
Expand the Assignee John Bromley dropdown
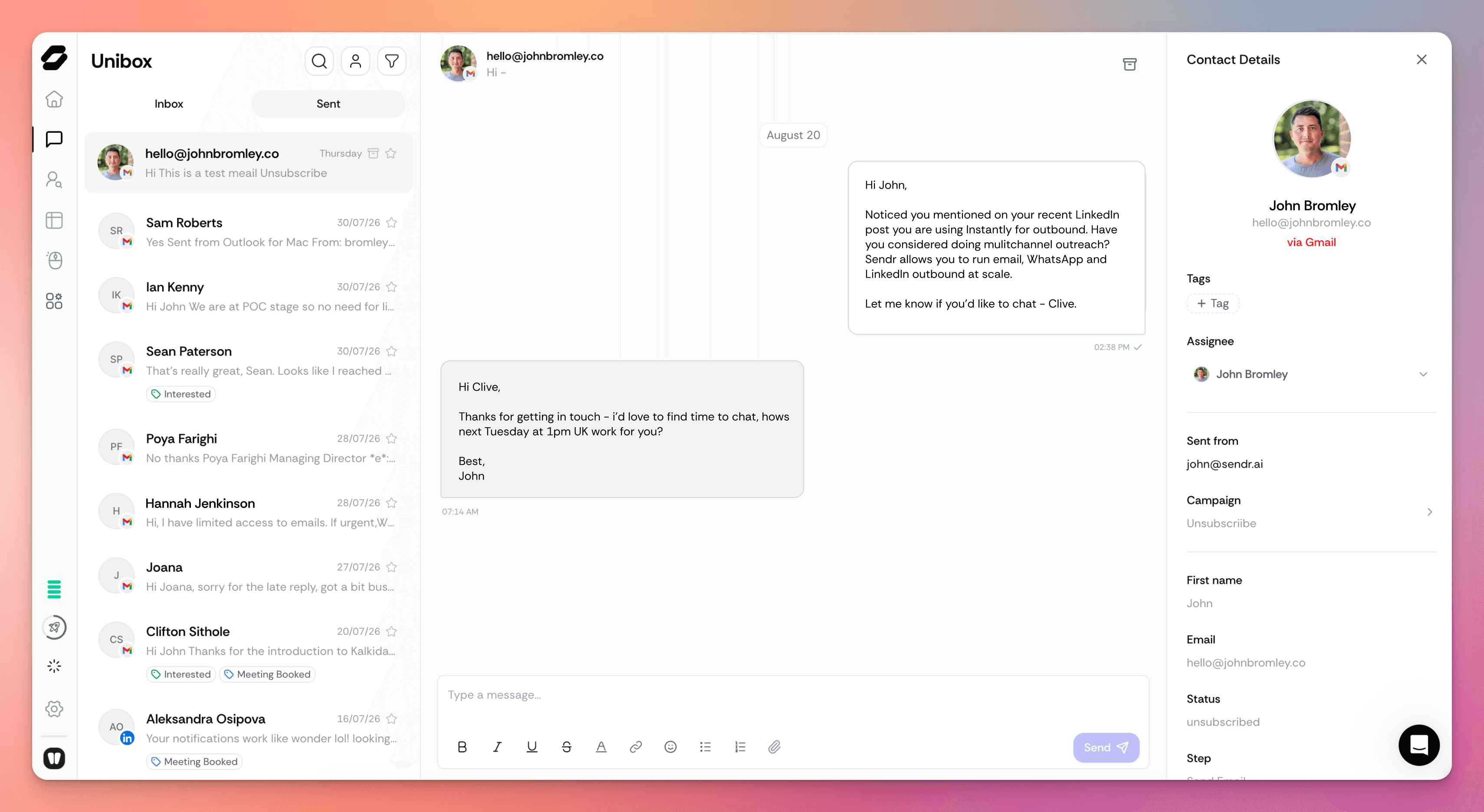[x=1310, y=374]
